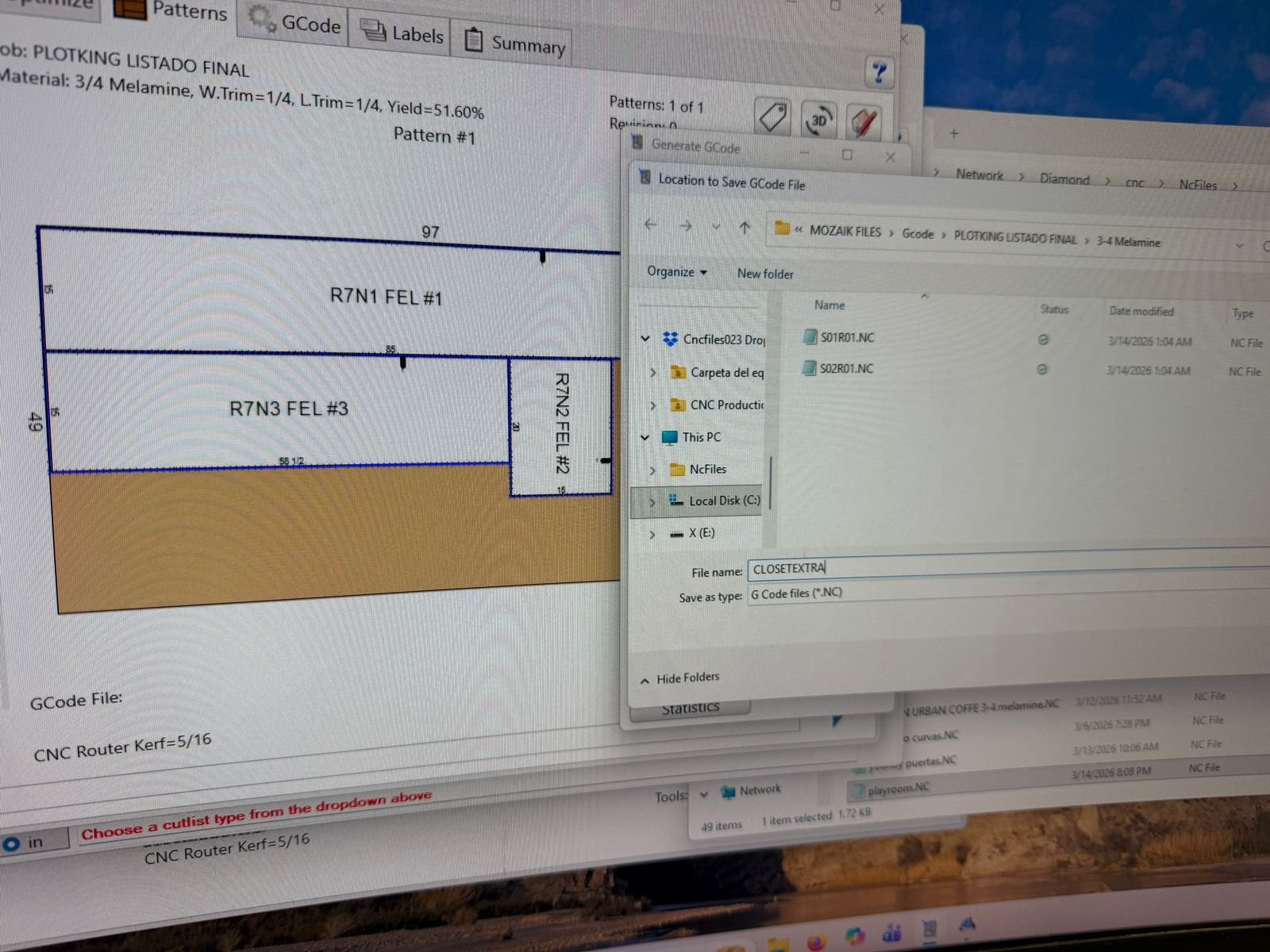Viewport: 1270px width, 952px height.
Task: Click MOZAIK FILES in the address path
Action: [x=845, y=231]
